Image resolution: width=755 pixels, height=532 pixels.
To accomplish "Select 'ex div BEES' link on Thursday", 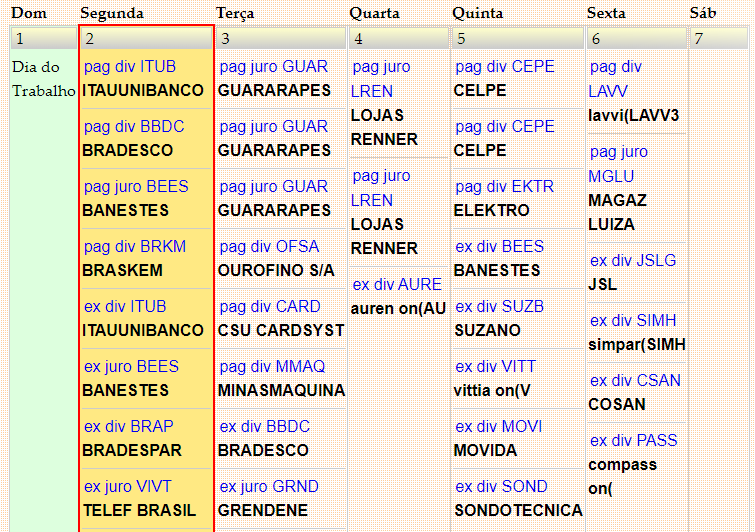I will tap(499, 247).
